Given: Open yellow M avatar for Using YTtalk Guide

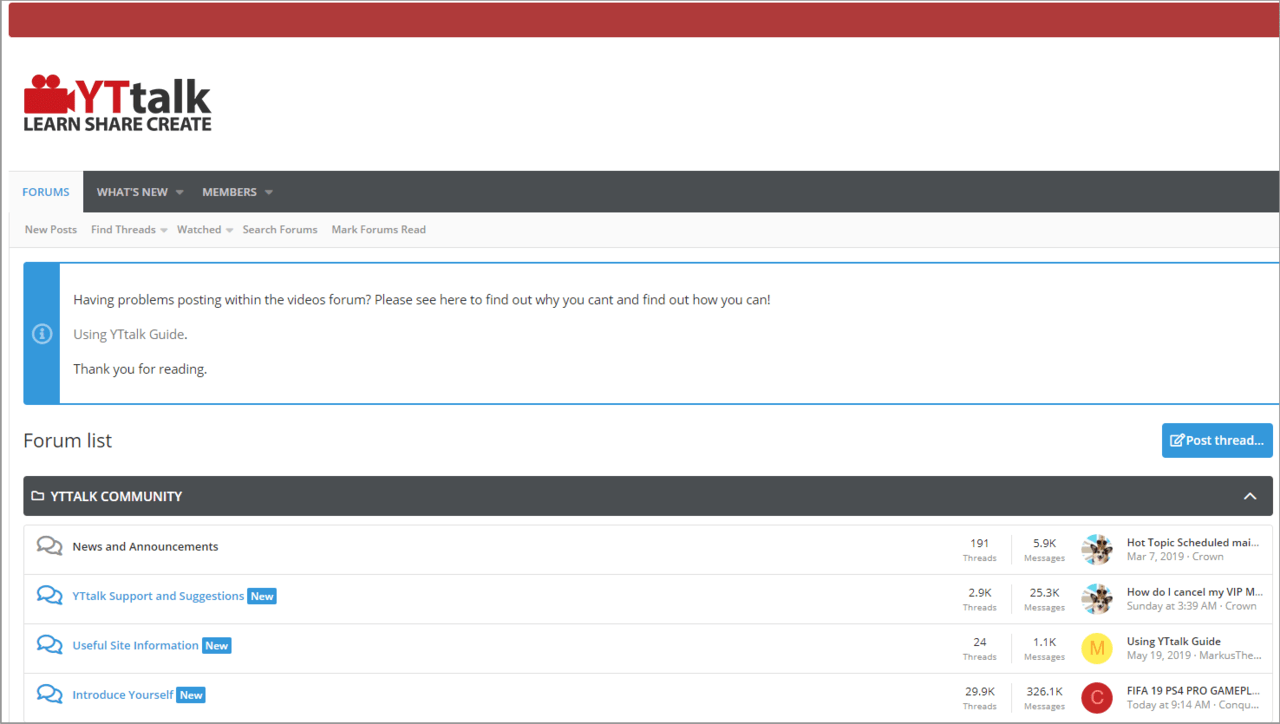Looking at the screenshot, I should (1097, 648).
